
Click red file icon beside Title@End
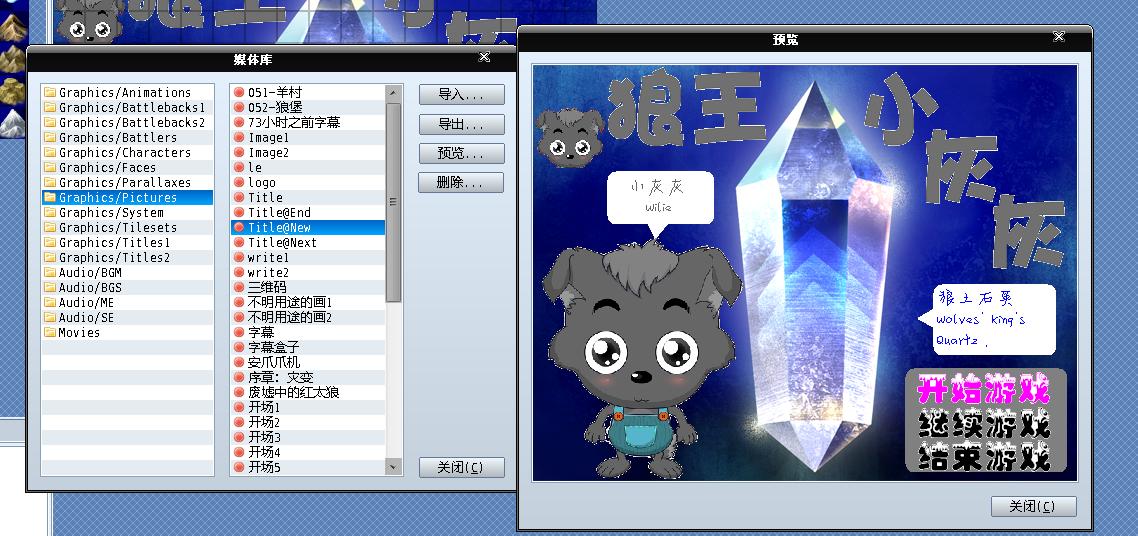pos(239,213)
